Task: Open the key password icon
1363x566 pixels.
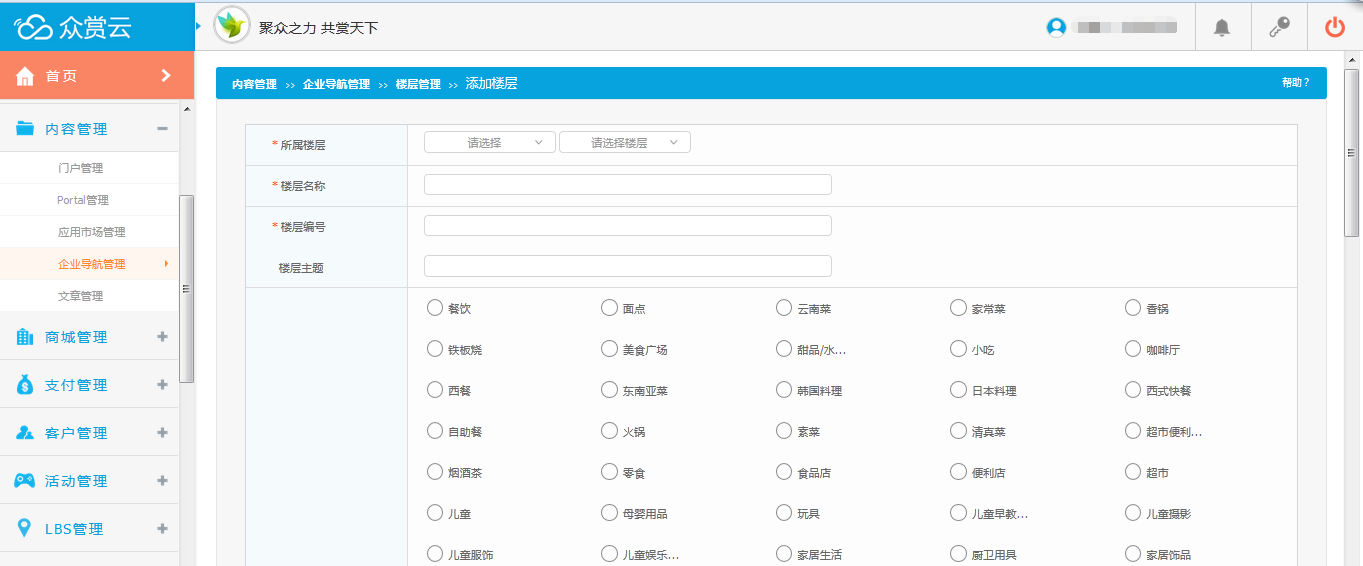Action: tap(1279, 28)
